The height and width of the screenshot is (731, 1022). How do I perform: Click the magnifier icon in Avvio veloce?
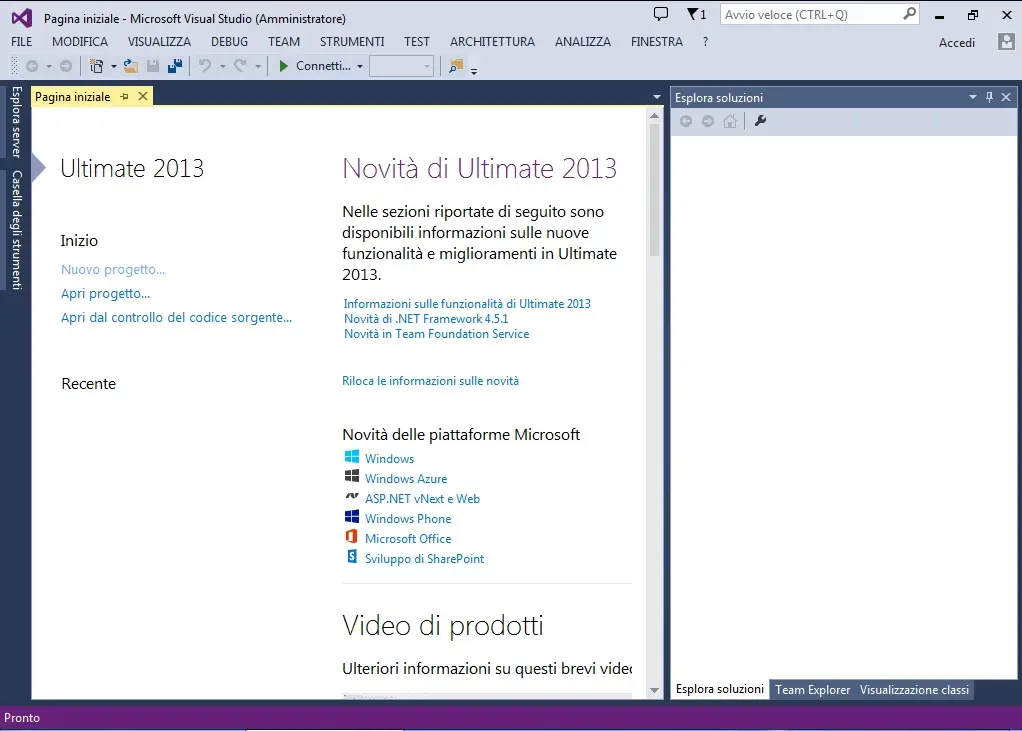coord(909,14)
